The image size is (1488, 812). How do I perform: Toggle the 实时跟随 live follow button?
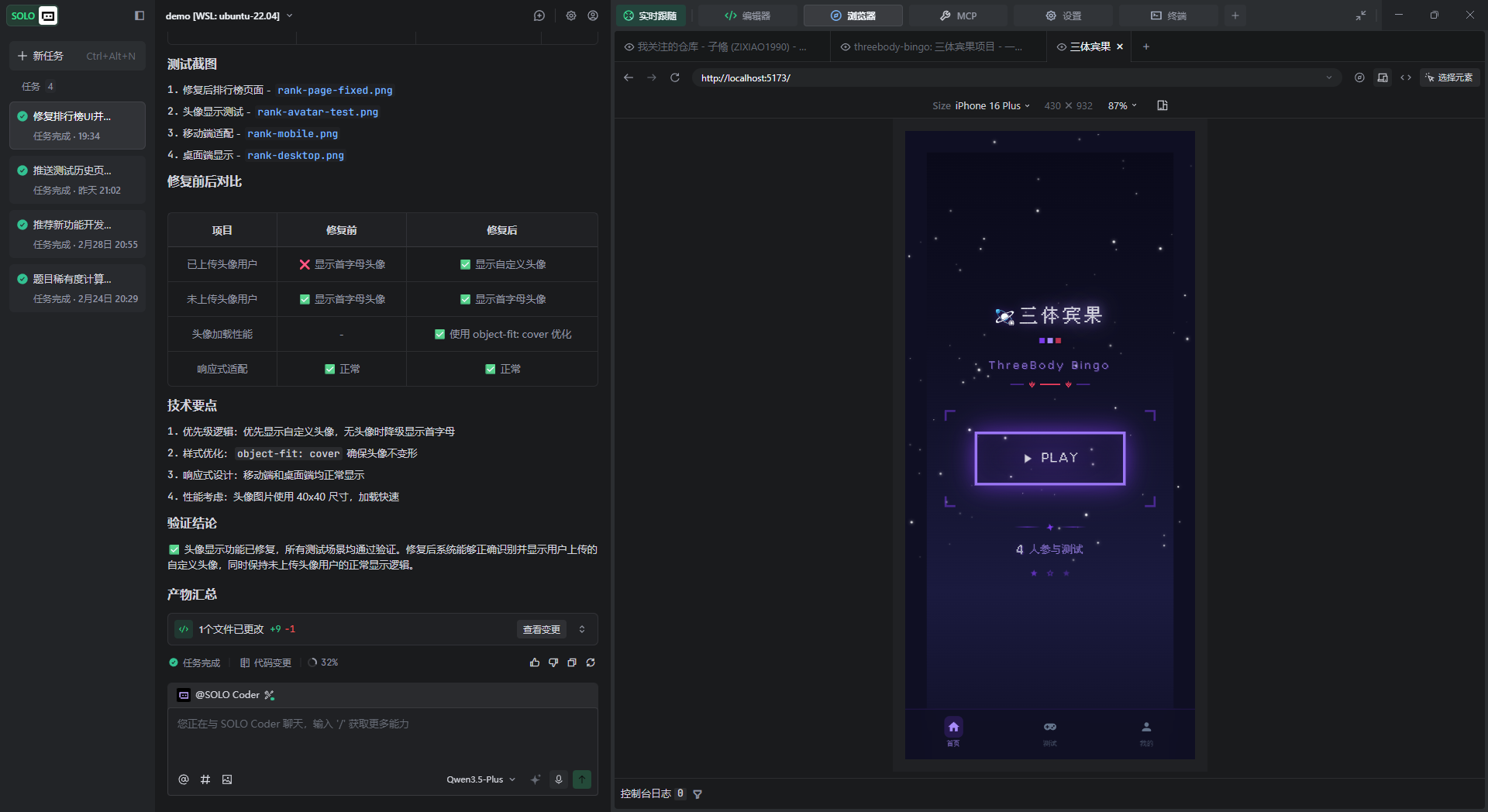[651, 15]
